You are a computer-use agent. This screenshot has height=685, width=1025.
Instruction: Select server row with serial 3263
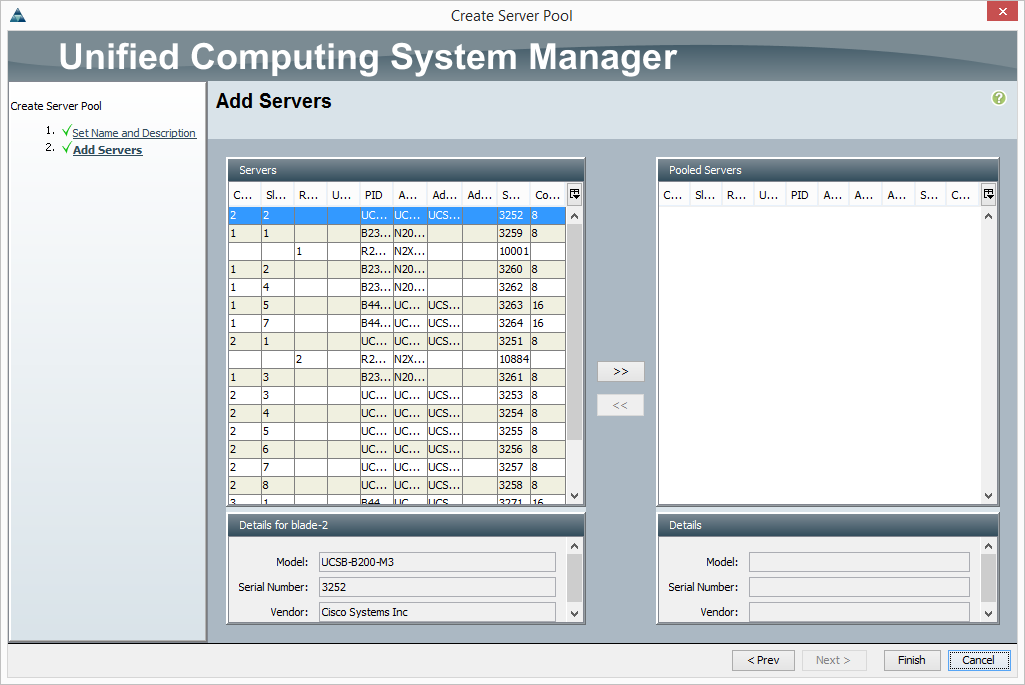[x=397, y=305]
